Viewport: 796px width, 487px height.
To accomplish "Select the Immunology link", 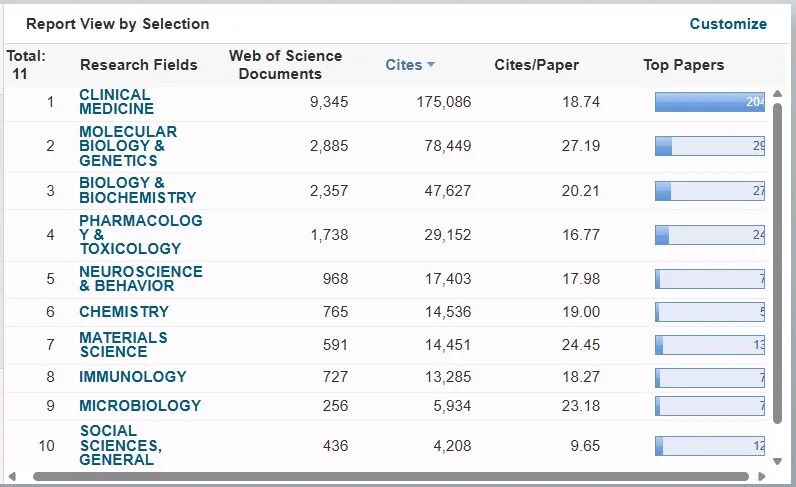I will point(133,377).
